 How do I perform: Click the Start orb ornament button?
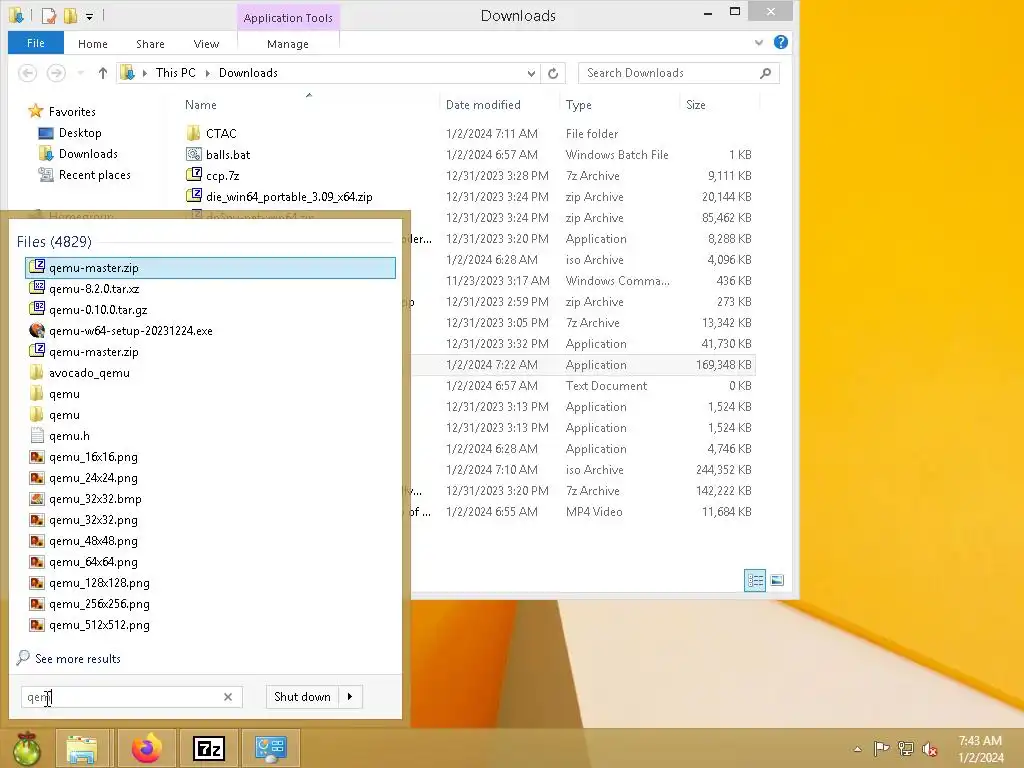(27, 748)
